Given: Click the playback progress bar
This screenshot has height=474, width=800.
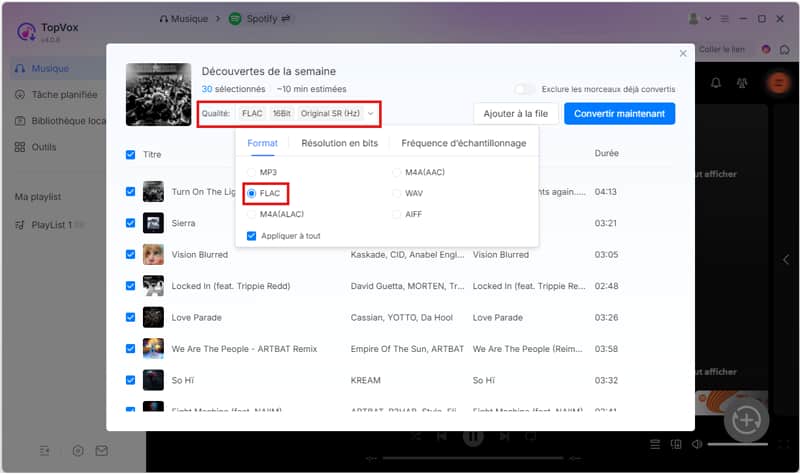Looking at the screenshot, I should [x=473, y=458].
